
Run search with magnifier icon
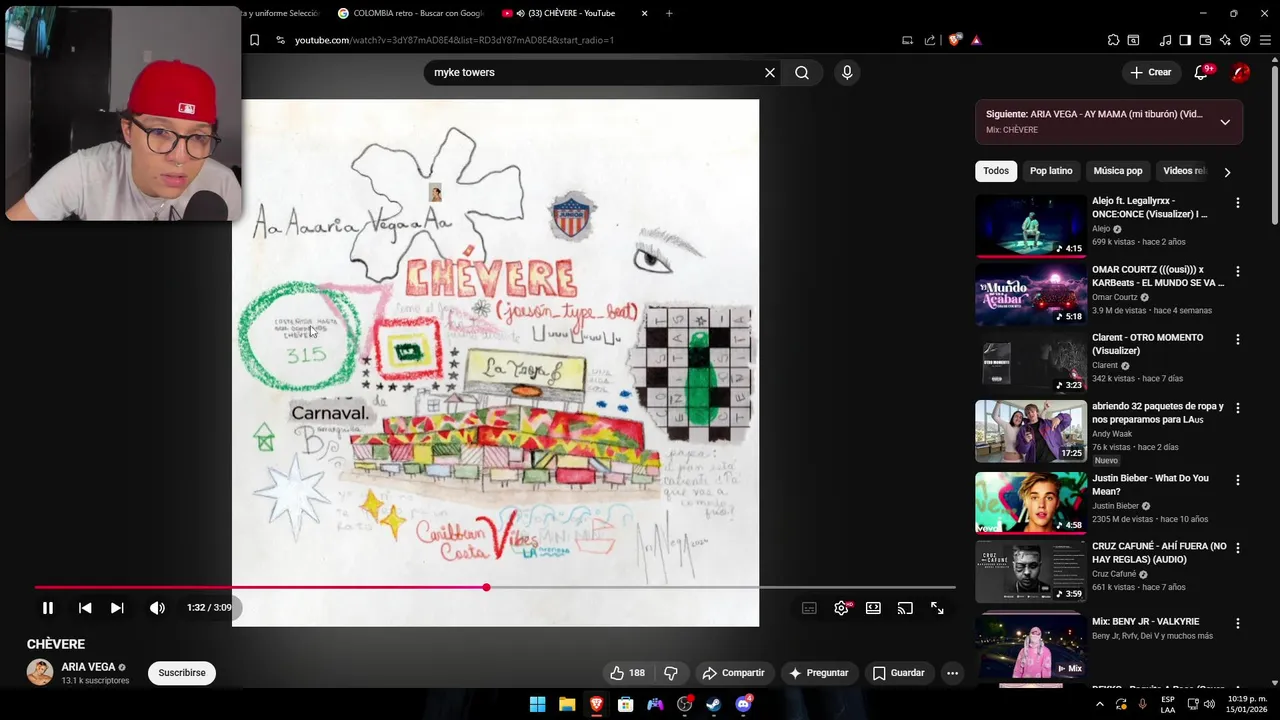(802, 72)
